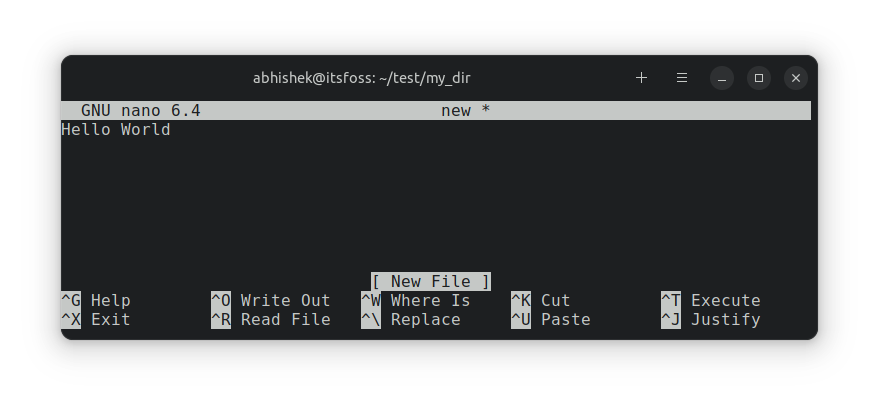
Task: Open the terminal hamburger menu
Action: (682, 78)
